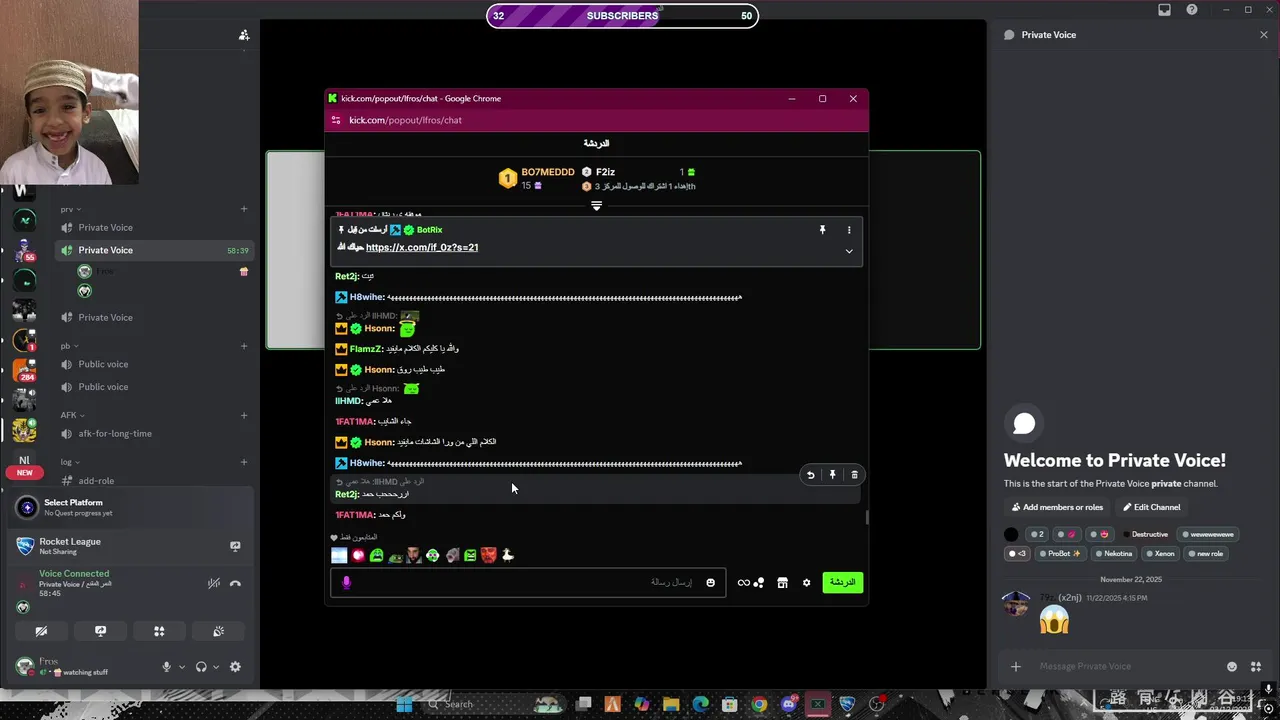1280x720 pixels.
Task: Open pinned message options three-dot menu
Action: tap(849, 230)
